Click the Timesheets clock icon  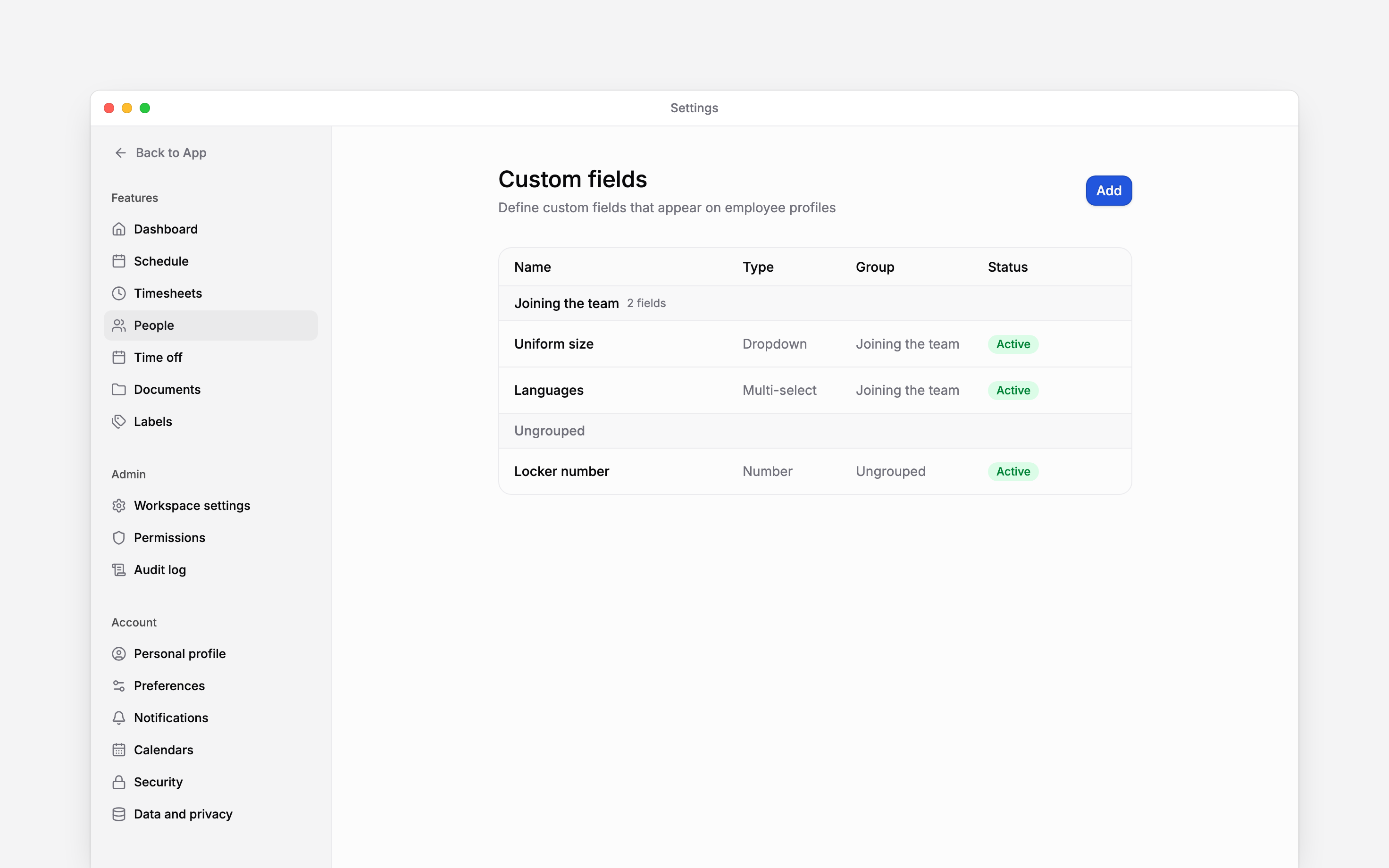click(x=119, y=293)
